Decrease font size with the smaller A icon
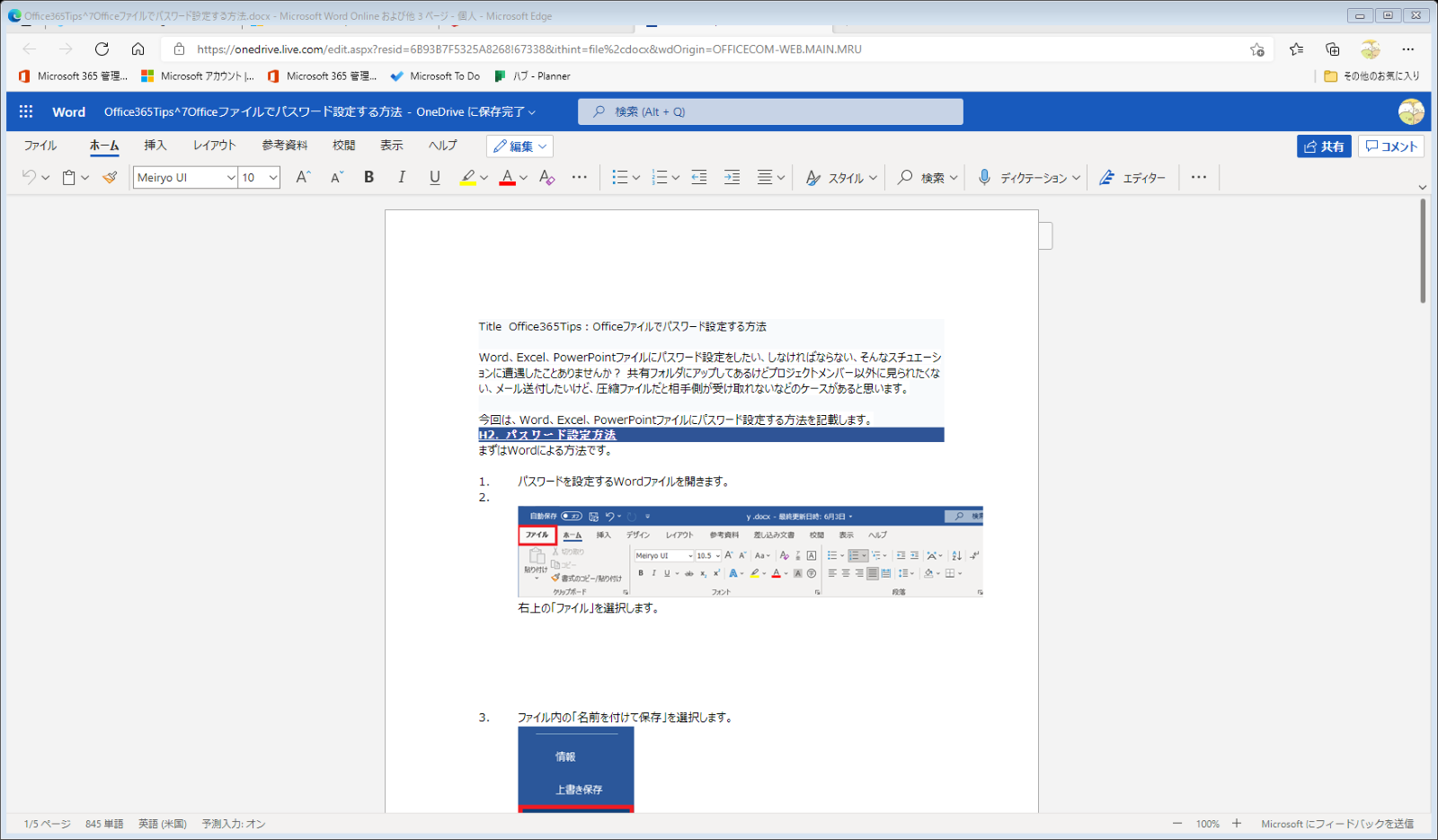 (x=337, y=177)
